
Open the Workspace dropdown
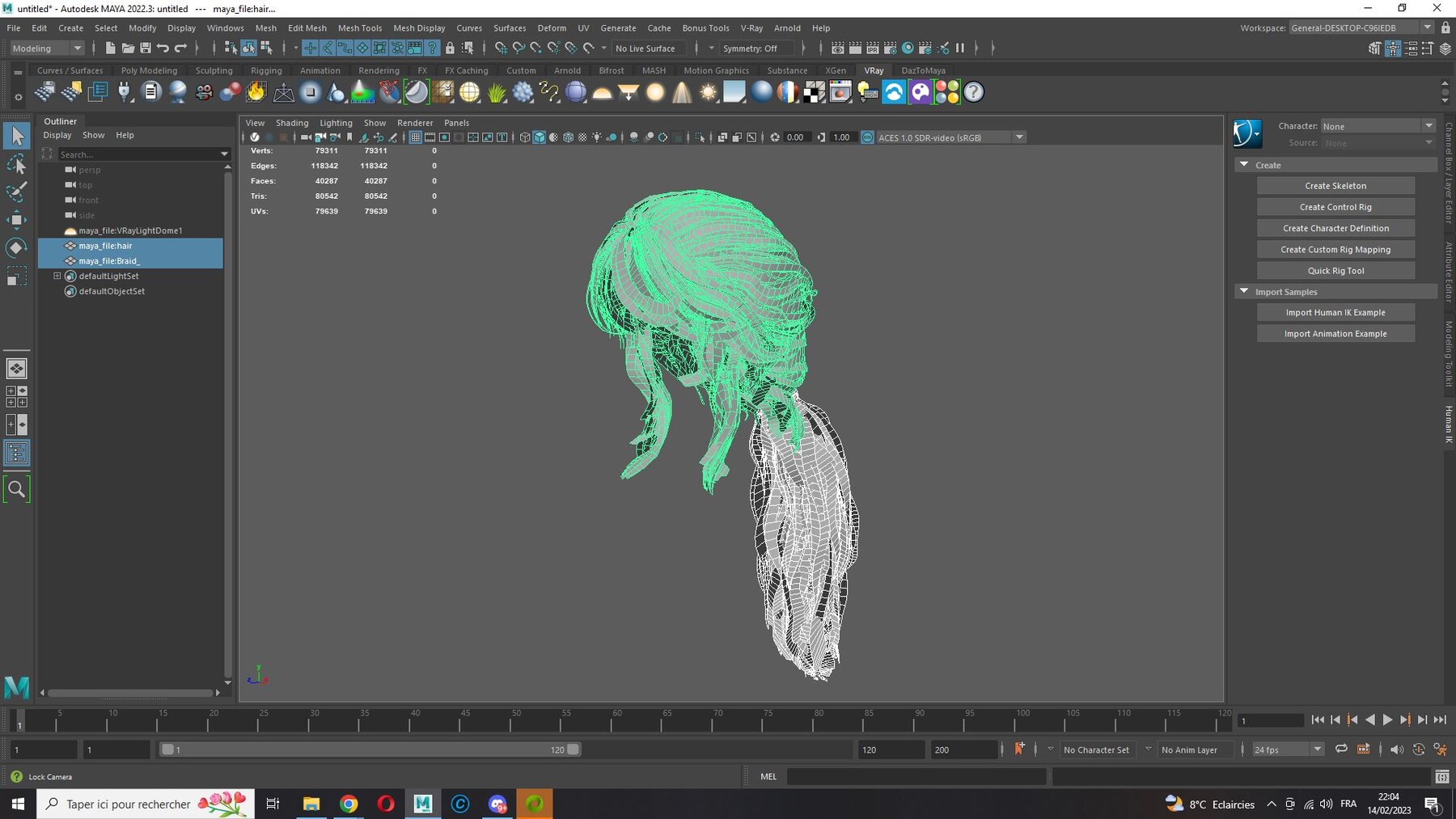(1361, 27)
